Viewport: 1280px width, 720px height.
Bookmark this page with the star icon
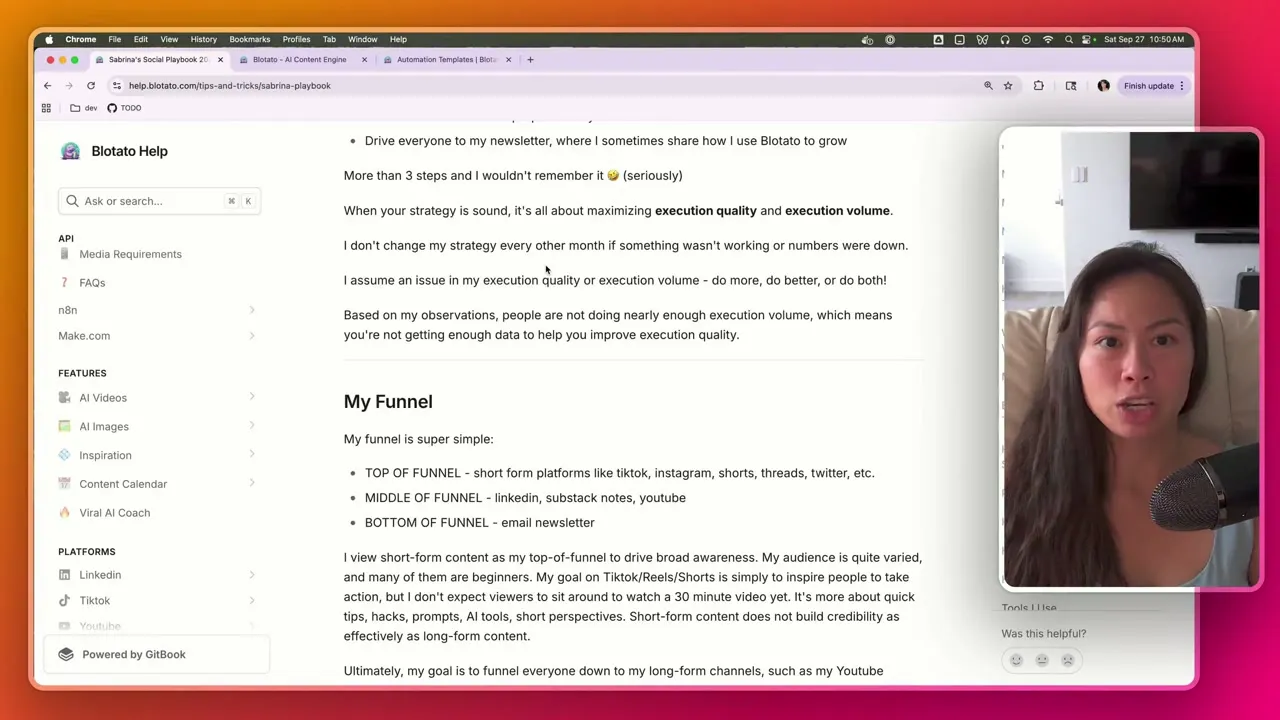[x=1008, y=86]
